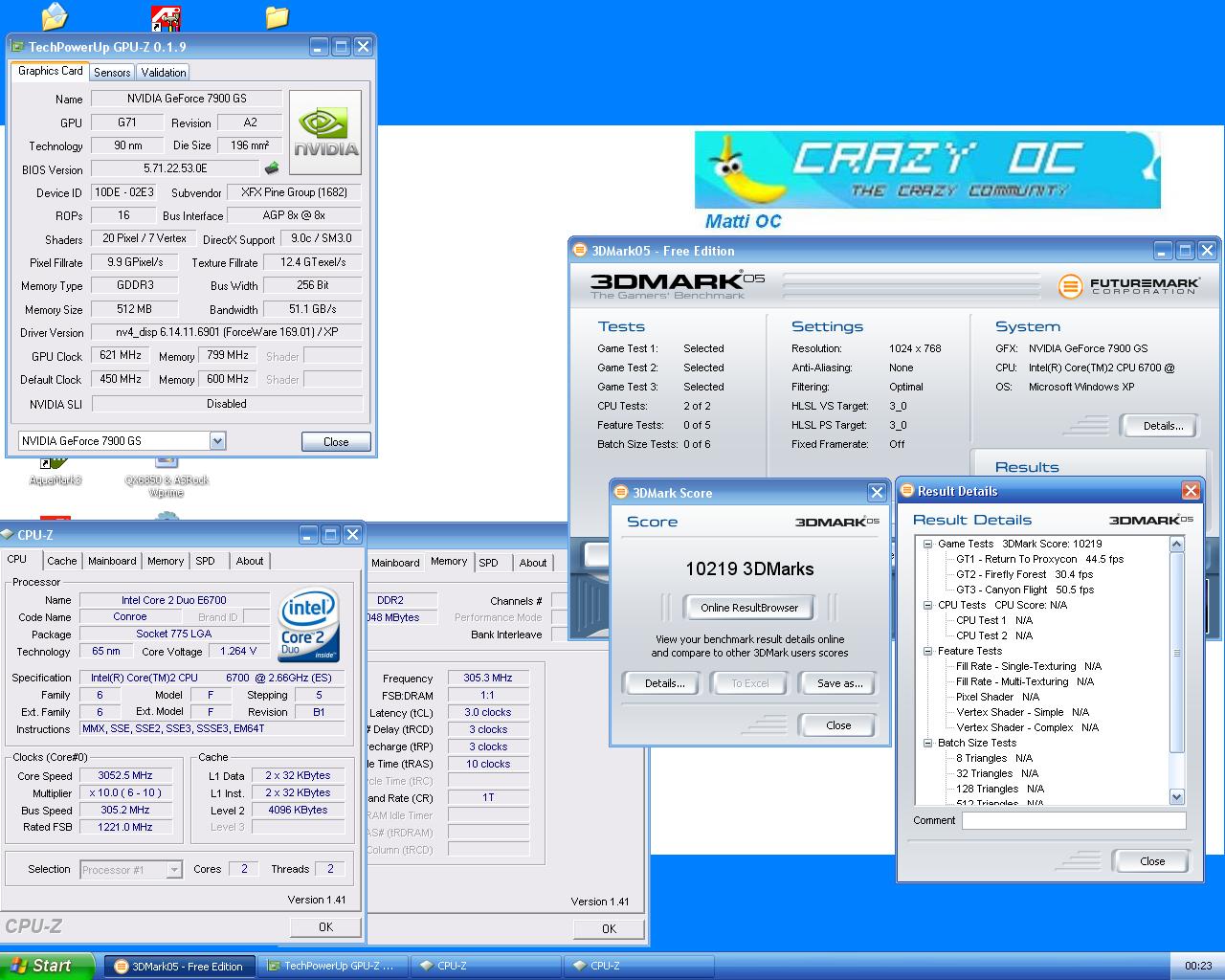Click scroll up arrow in Result Details tree

1177,544
